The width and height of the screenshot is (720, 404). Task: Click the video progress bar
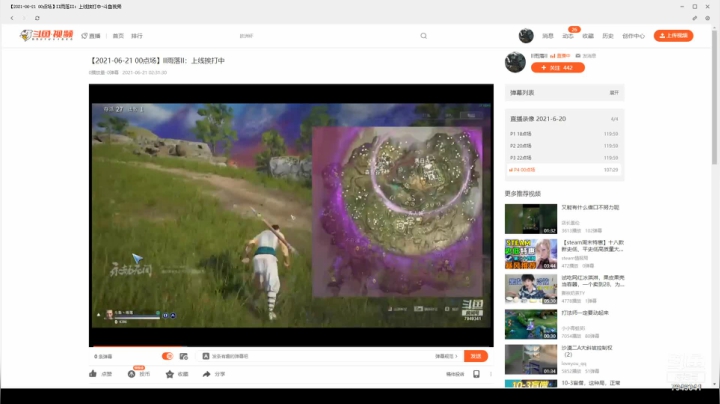(x=291, y=345)
